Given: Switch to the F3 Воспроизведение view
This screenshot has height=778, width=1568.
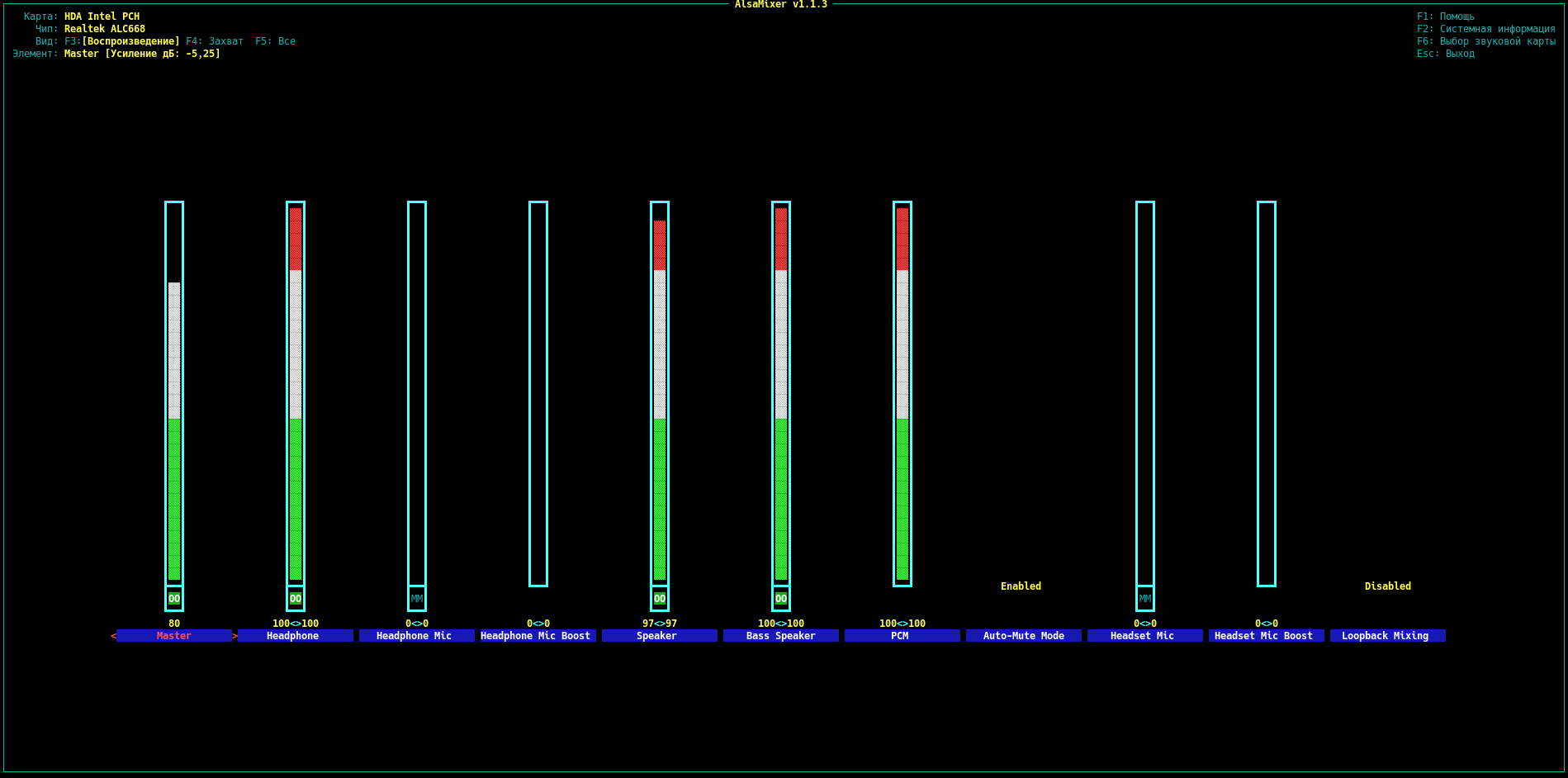Looking at the screenshot, I should tap(122, 41).
